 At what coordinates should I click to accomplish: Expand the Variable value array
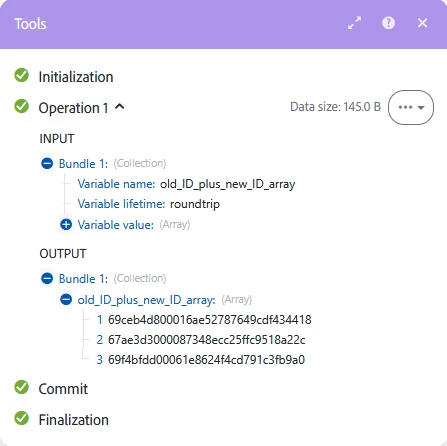[x=66, y=224]
